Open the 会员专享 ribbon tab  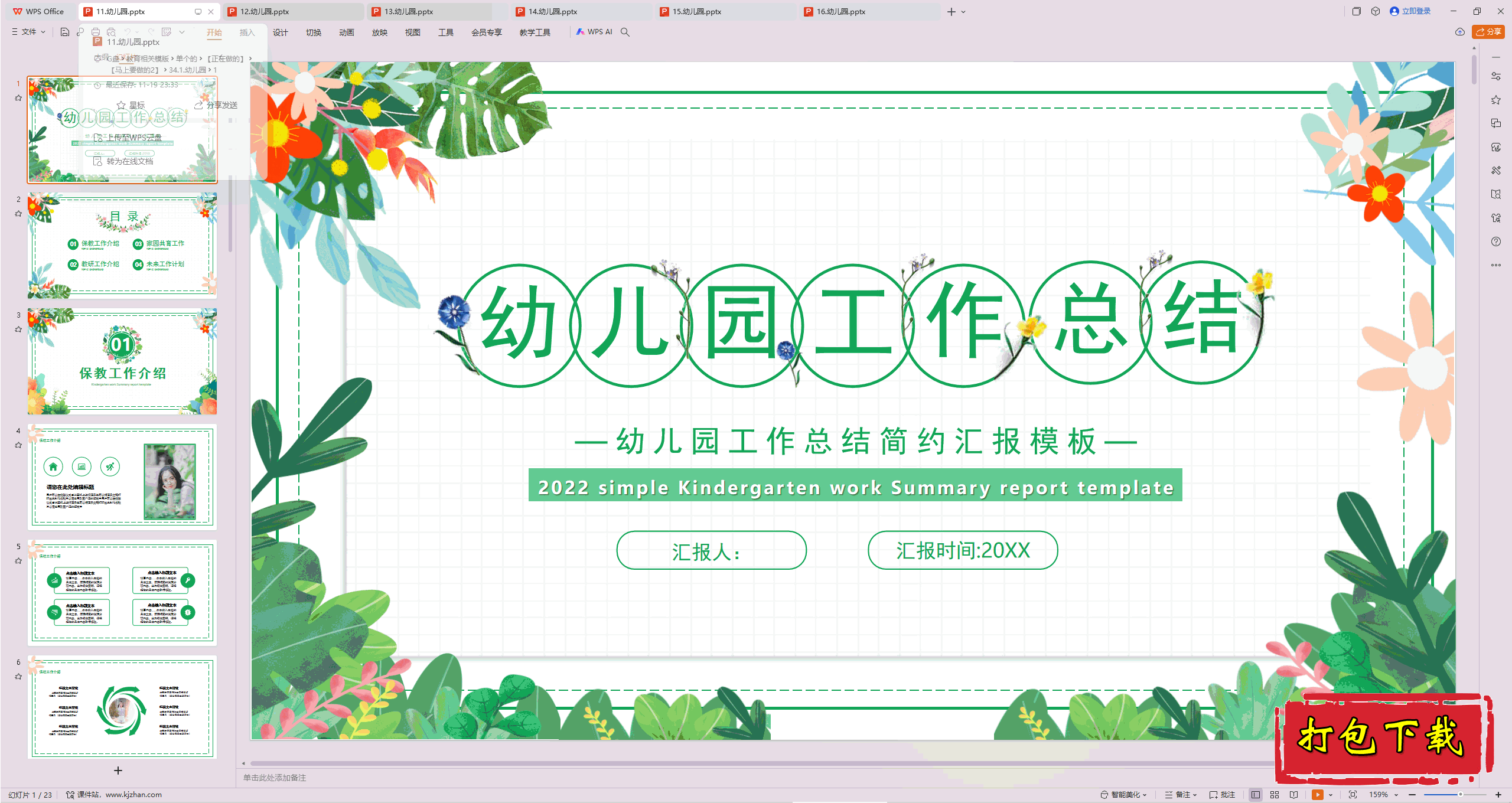(x=487, y=32)
